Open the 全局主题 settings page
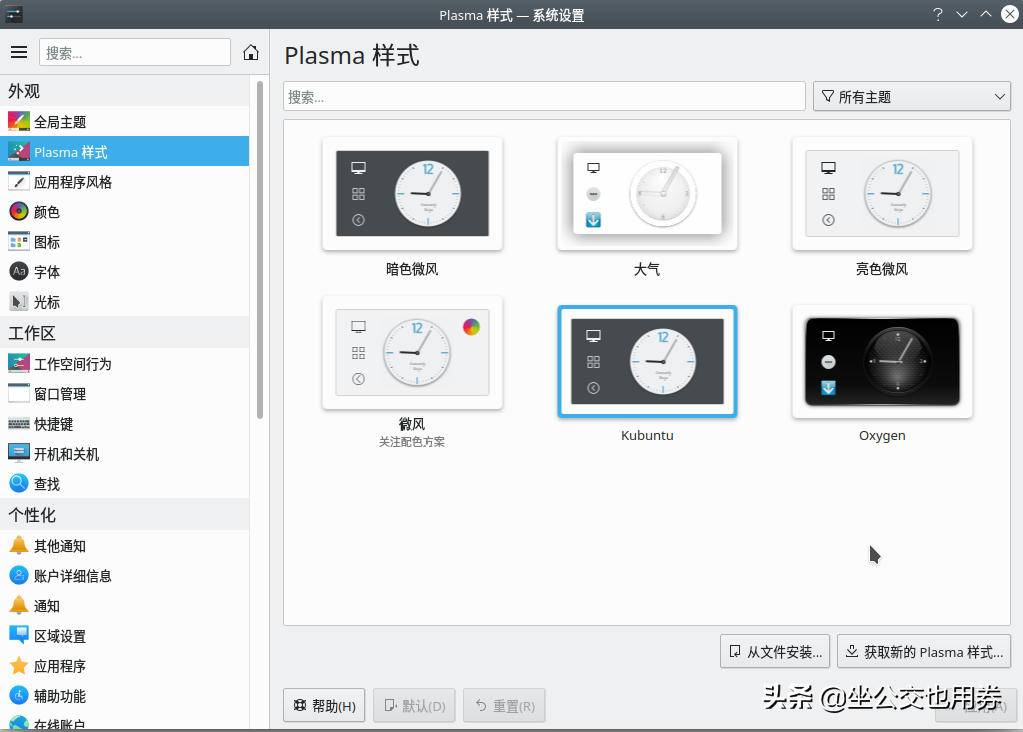The image size is (1023, 732). coord(125,121)
